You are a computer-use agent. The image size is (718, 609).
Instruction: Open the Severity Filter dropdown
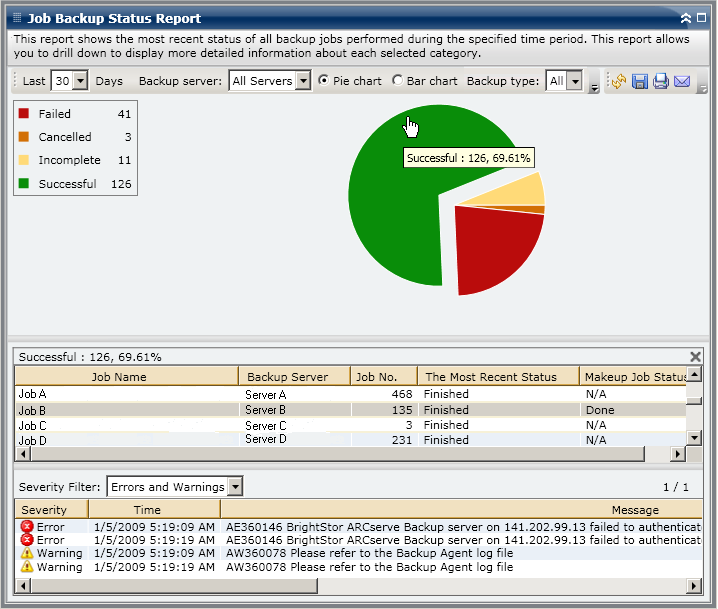[x=235, y=487]
